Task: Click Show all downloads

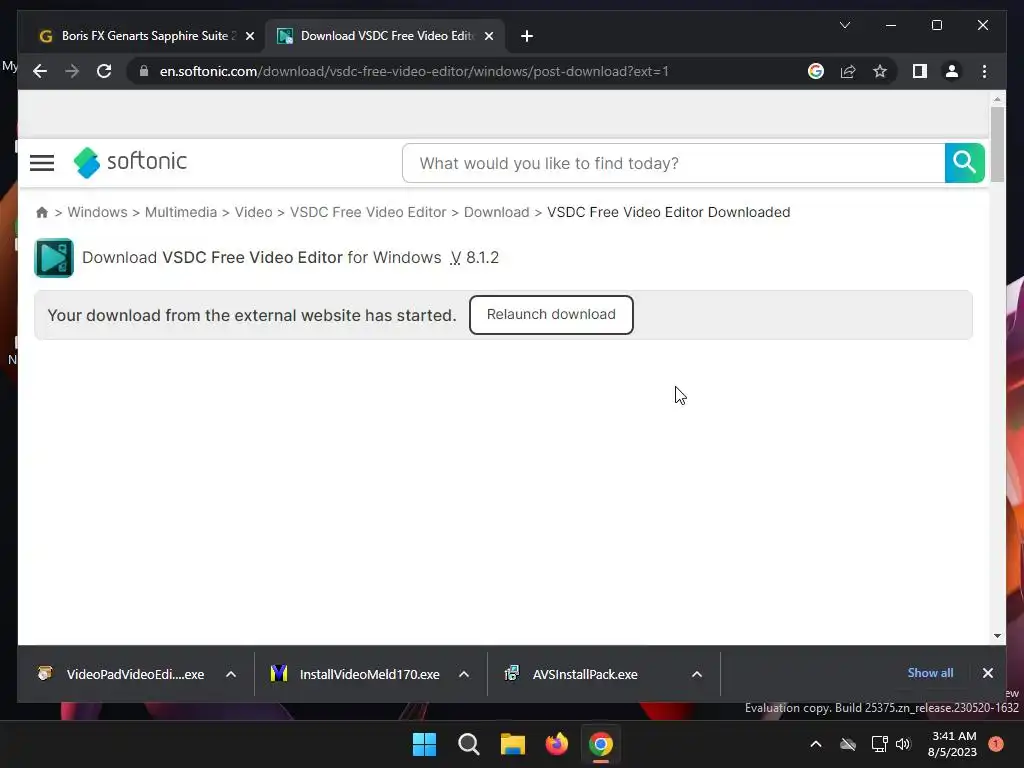Action: [930, 673]
